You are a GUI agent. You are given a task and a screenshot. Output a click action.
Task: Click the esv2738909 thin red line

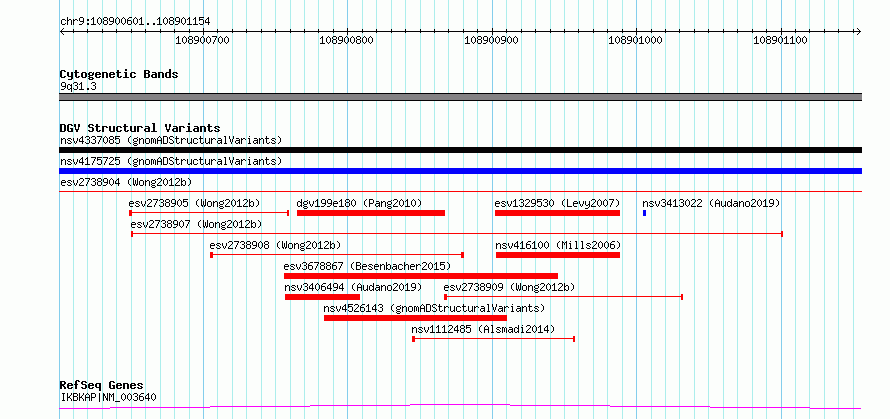564,297
